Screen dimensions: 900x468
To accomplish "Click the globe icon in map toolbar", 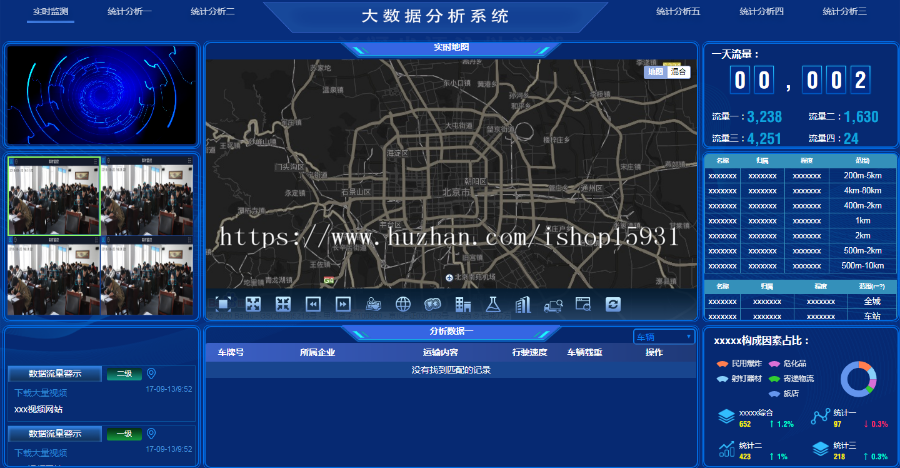I will click(404, 304).
